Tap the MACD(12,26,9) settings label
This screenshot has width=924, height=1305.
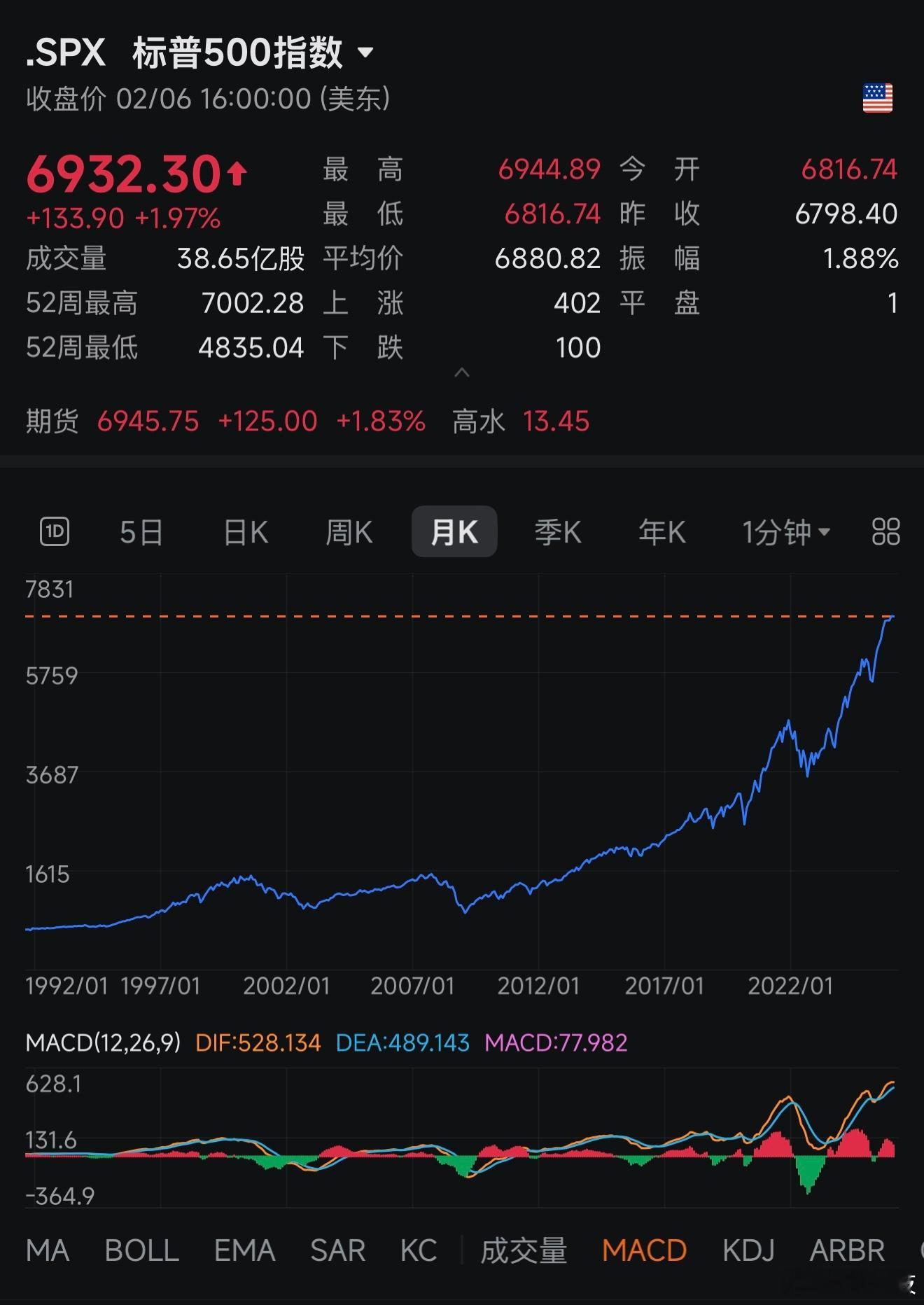tap(103, 1043)
